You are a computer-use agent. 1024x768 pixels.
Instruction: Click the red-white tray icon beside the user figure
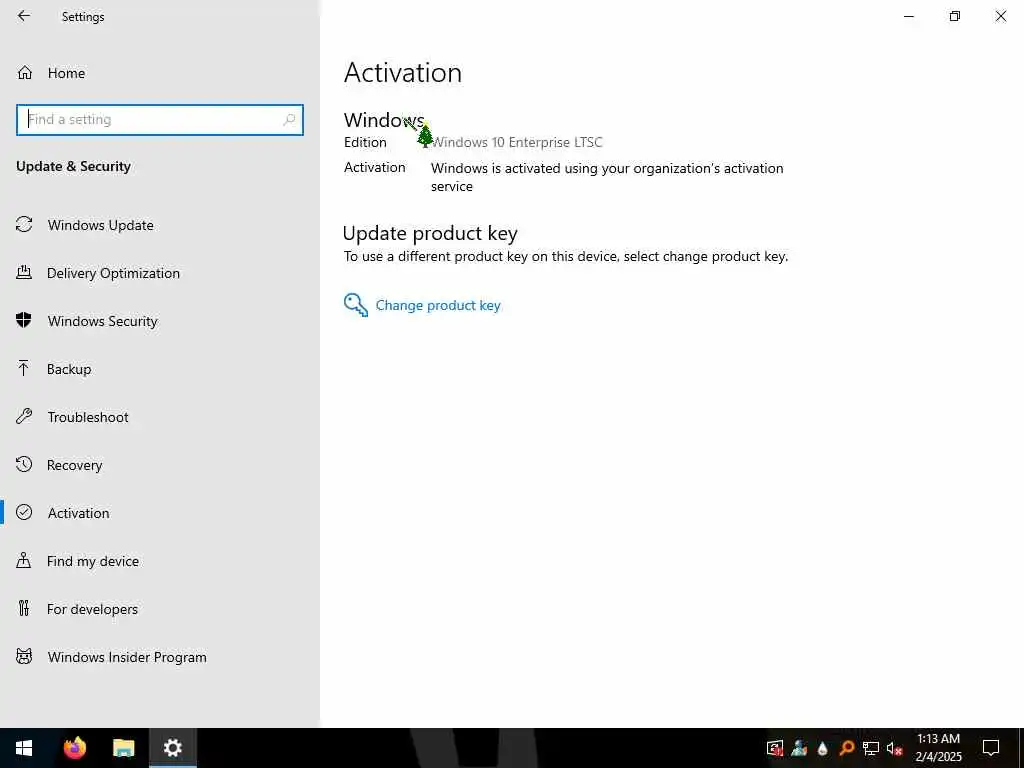775,748
